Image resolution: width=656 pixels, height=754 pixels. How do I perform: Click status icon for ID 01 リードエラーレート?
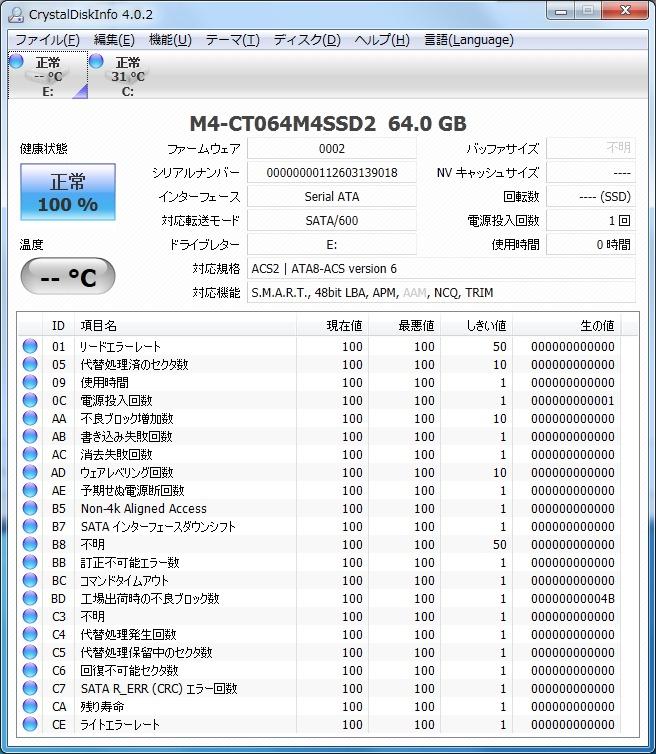(30, 346)
